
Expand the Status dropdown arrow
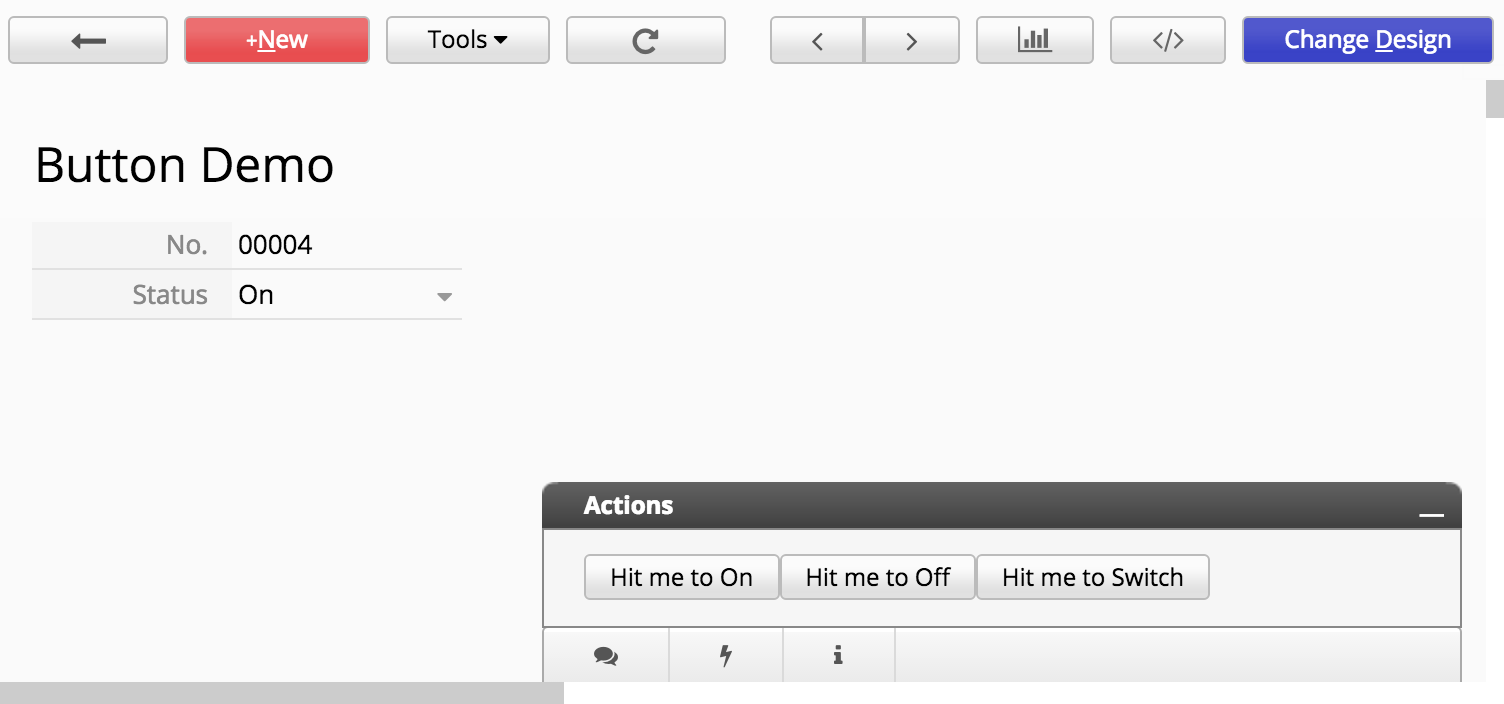pos(445,296)
